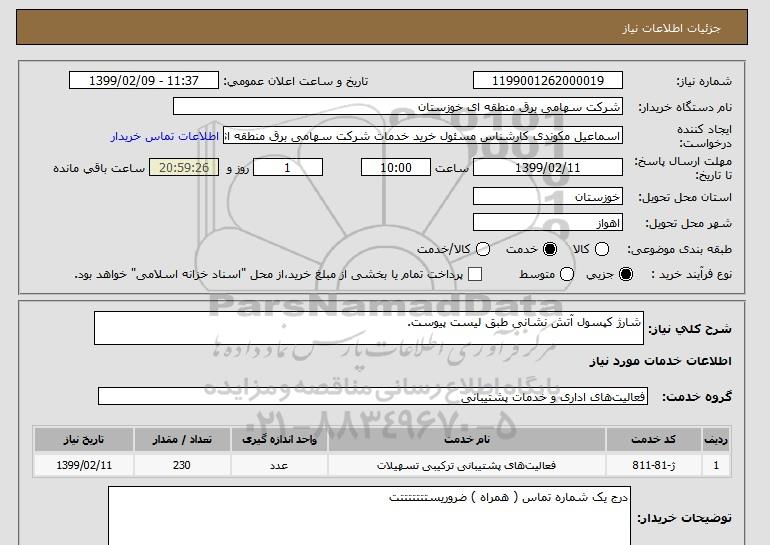This screenshot has width=770, height=545.
Task: Select the متوسط purchase type radio
Action: pos(567,274)
